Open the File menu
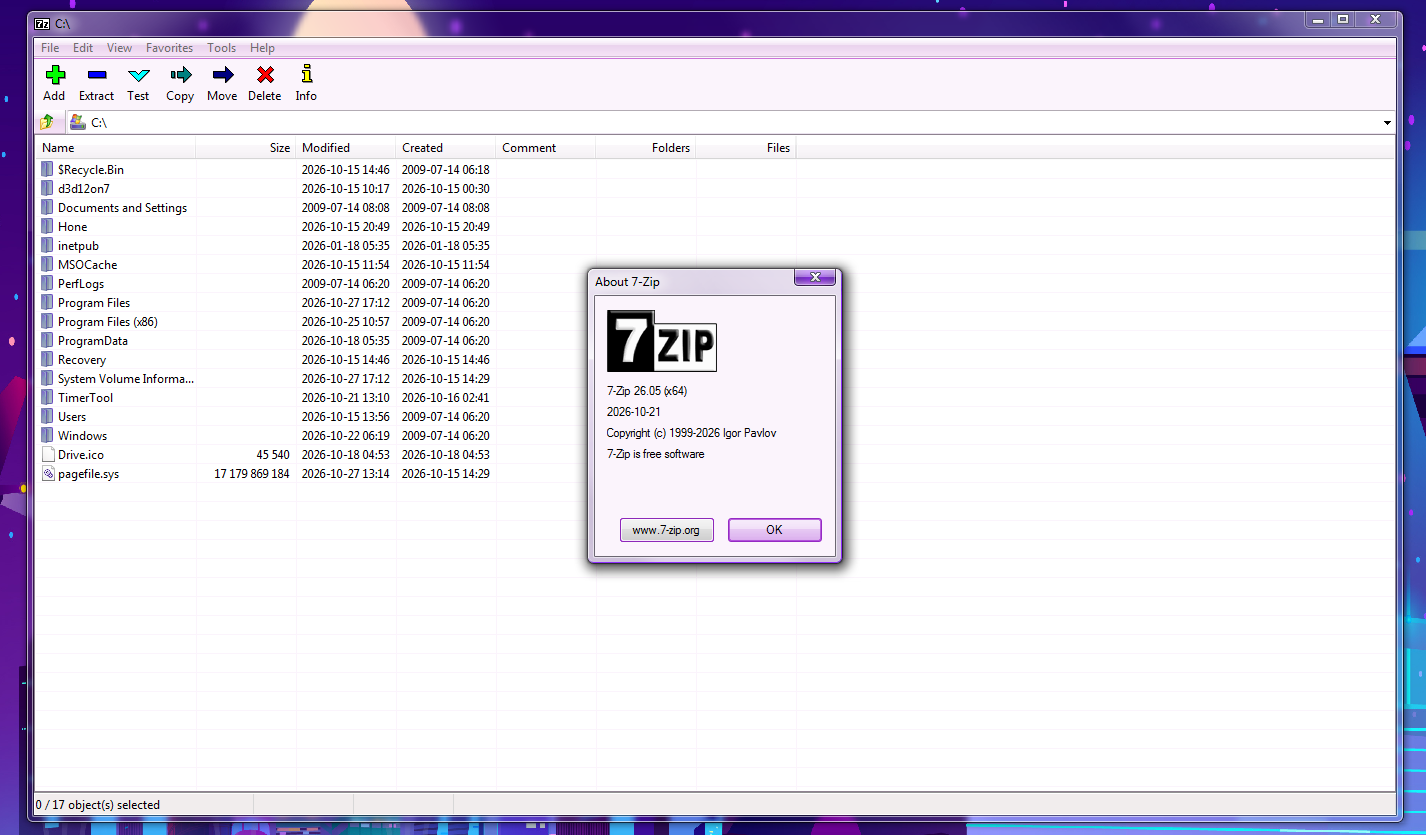1426x835 pixels. [x=50, y=47]
